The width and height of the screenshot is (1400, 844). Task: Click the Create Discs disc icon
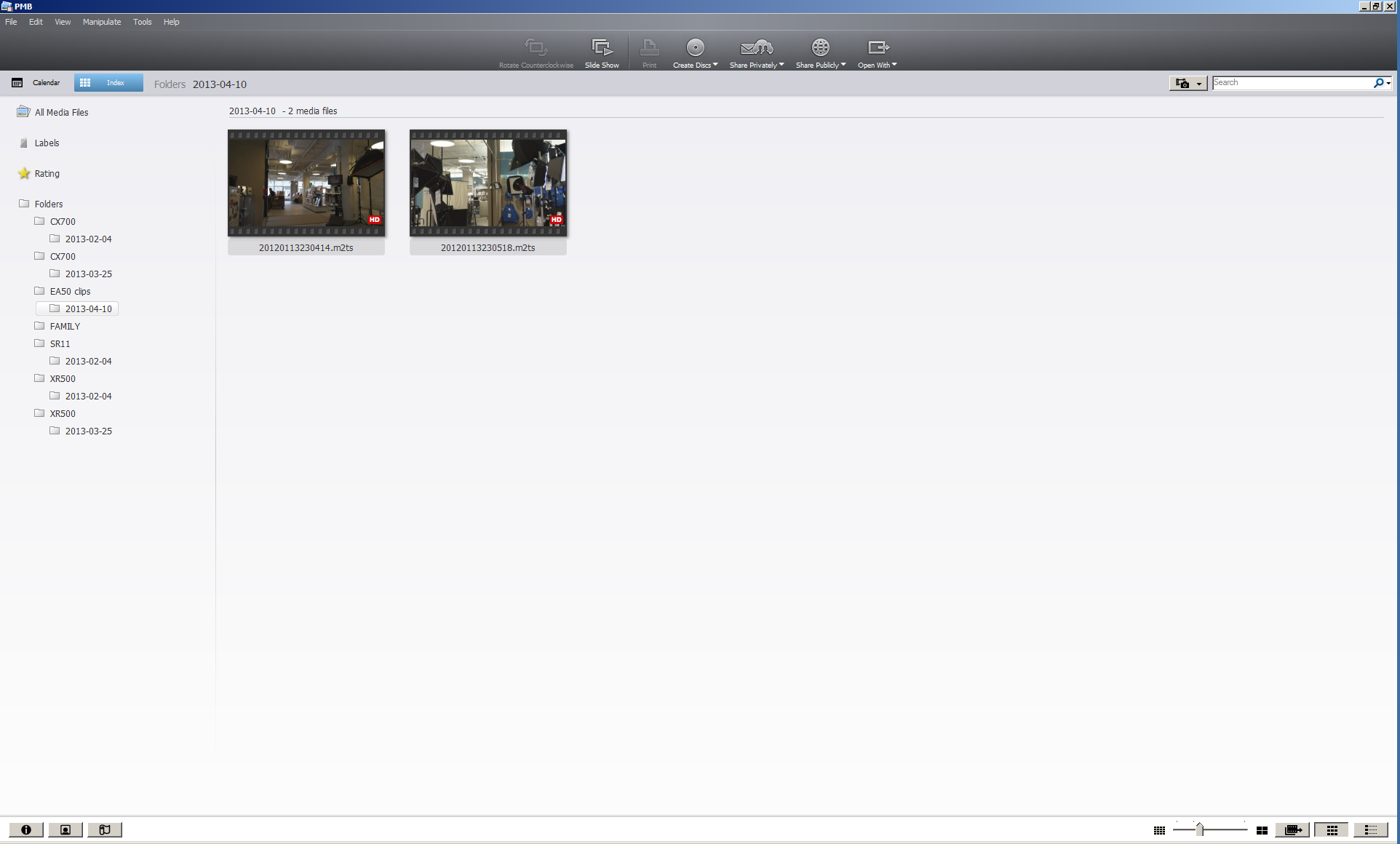[695, 48]
